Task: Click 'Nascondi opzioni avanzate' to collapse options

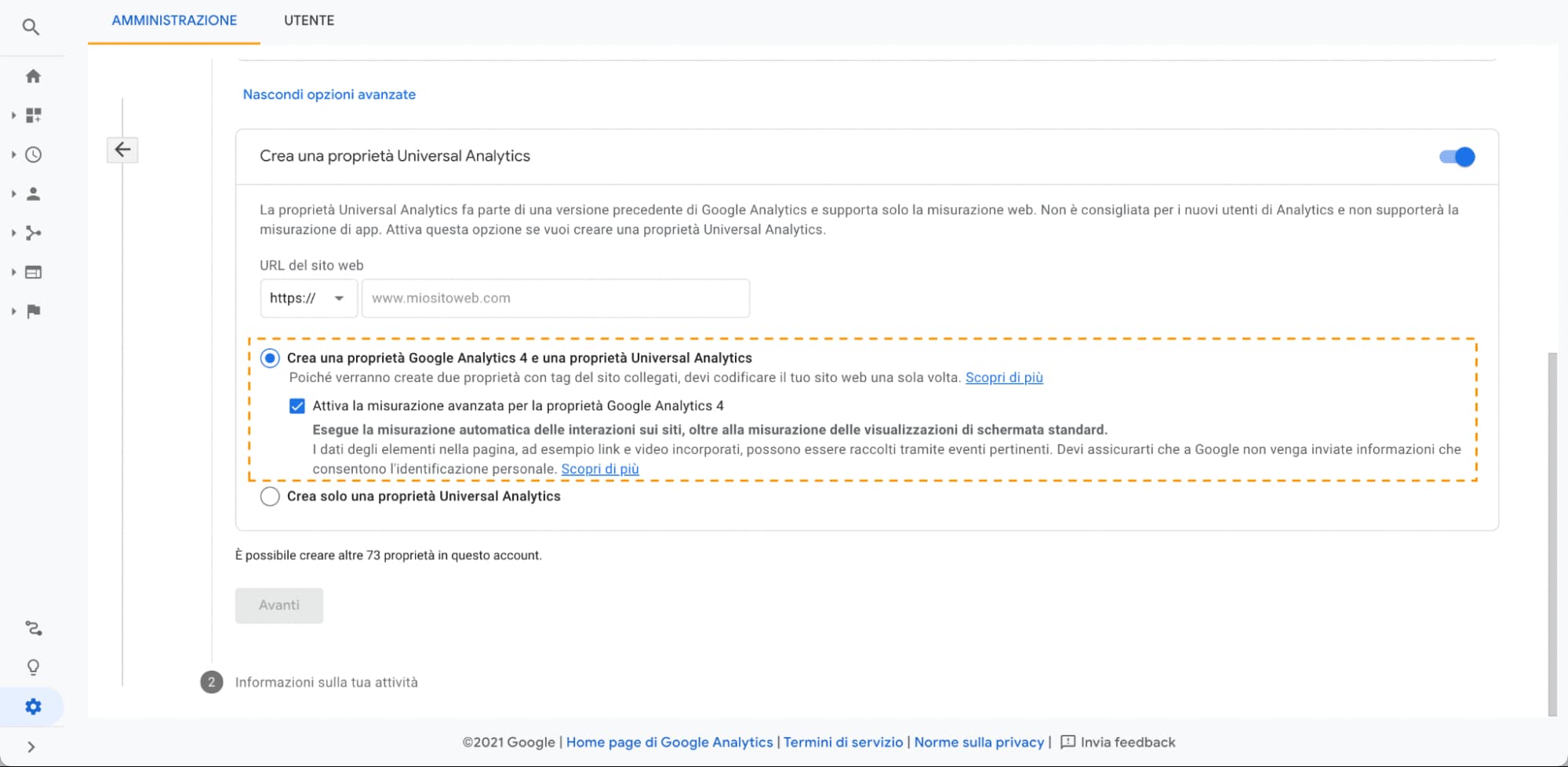Action: click(x=329, y=94)
